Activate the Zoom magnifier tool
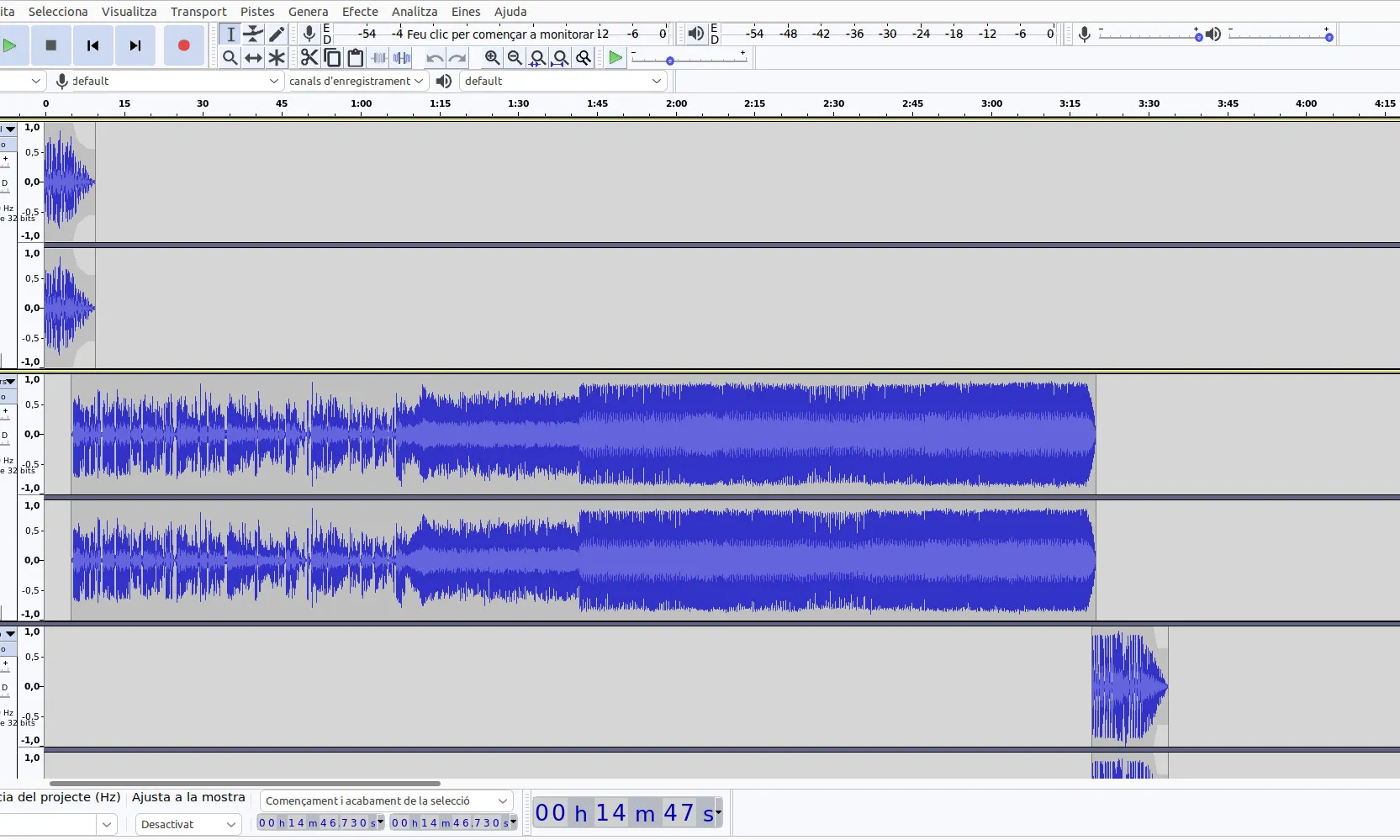1400x840 pixels. (x=230, y=57)
